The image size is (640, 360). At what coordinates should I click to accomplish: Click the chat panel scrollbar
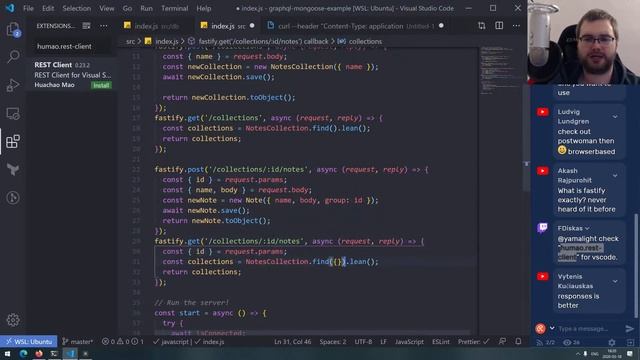point(636,265)
